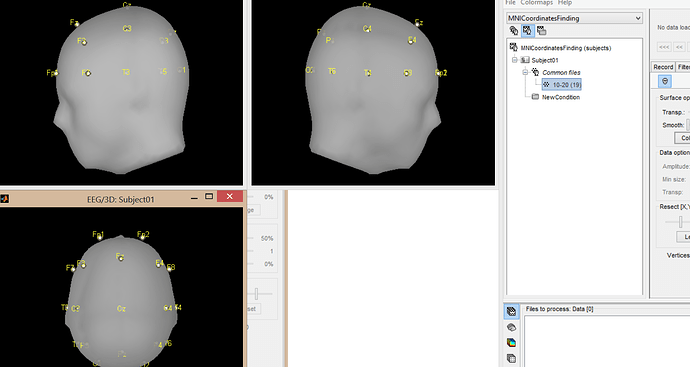Maximize the EEG/3D Subject01 window
The width and height of the screenshot is (690, 367).
209,197
